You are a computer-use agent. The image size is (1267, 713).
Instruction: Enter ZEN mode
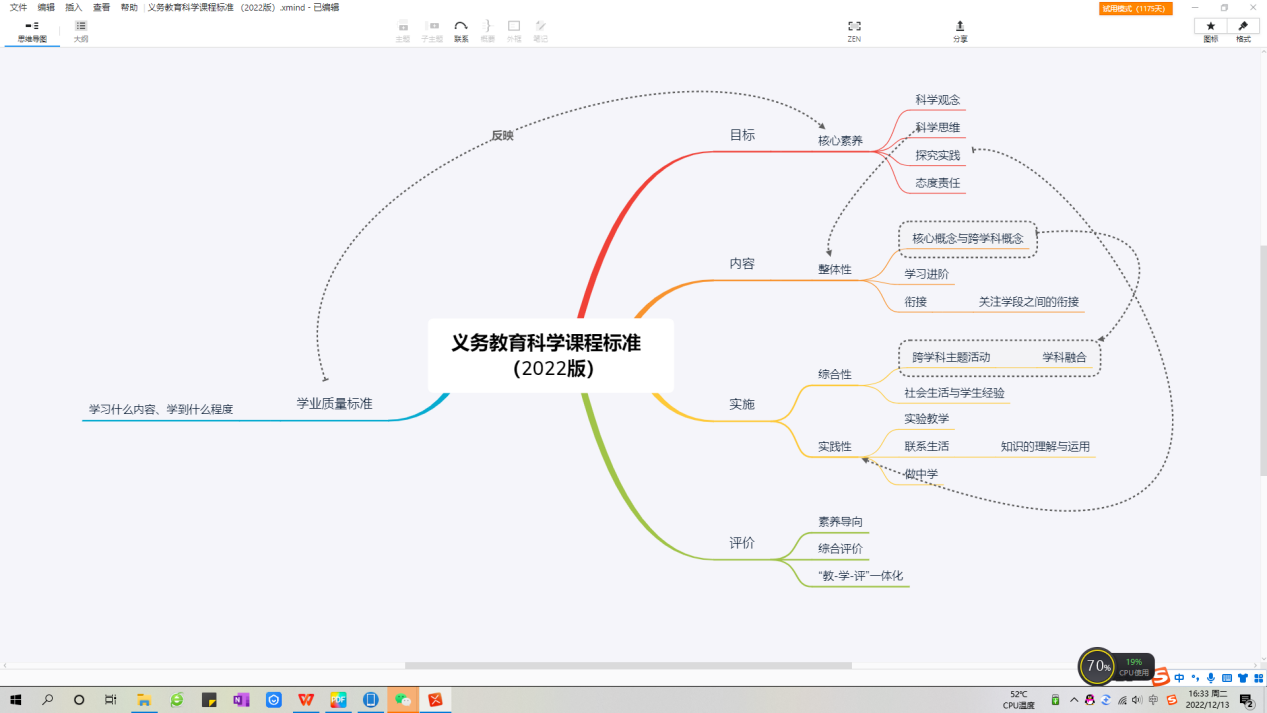tap(854, 31)
